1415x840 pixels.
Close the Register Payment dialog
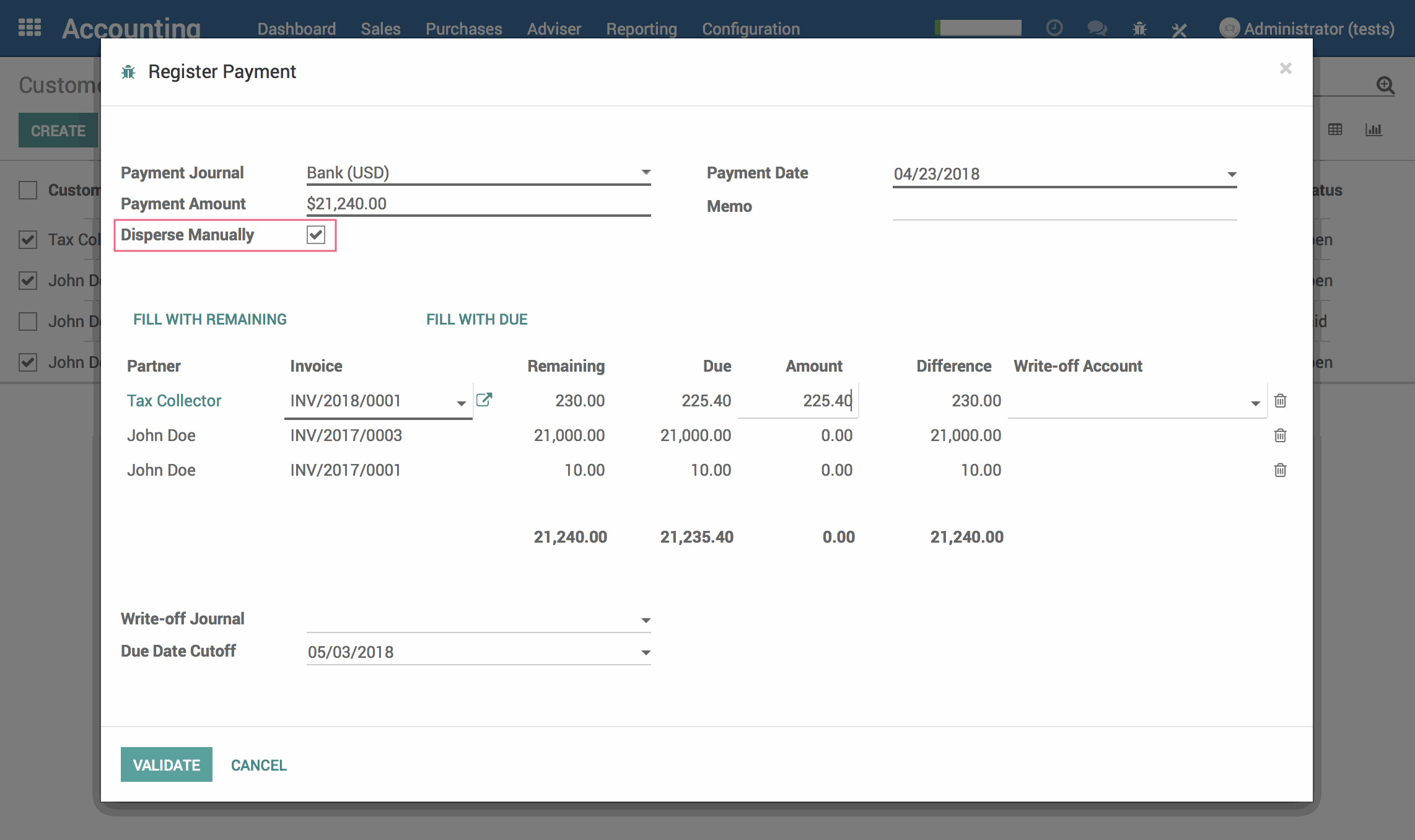(x=1286, y=68)
